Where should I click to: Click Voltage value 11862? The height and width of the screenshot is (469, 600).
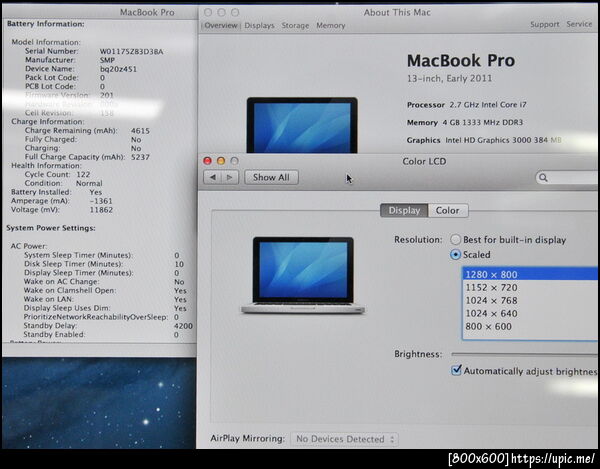click(101, 210)
